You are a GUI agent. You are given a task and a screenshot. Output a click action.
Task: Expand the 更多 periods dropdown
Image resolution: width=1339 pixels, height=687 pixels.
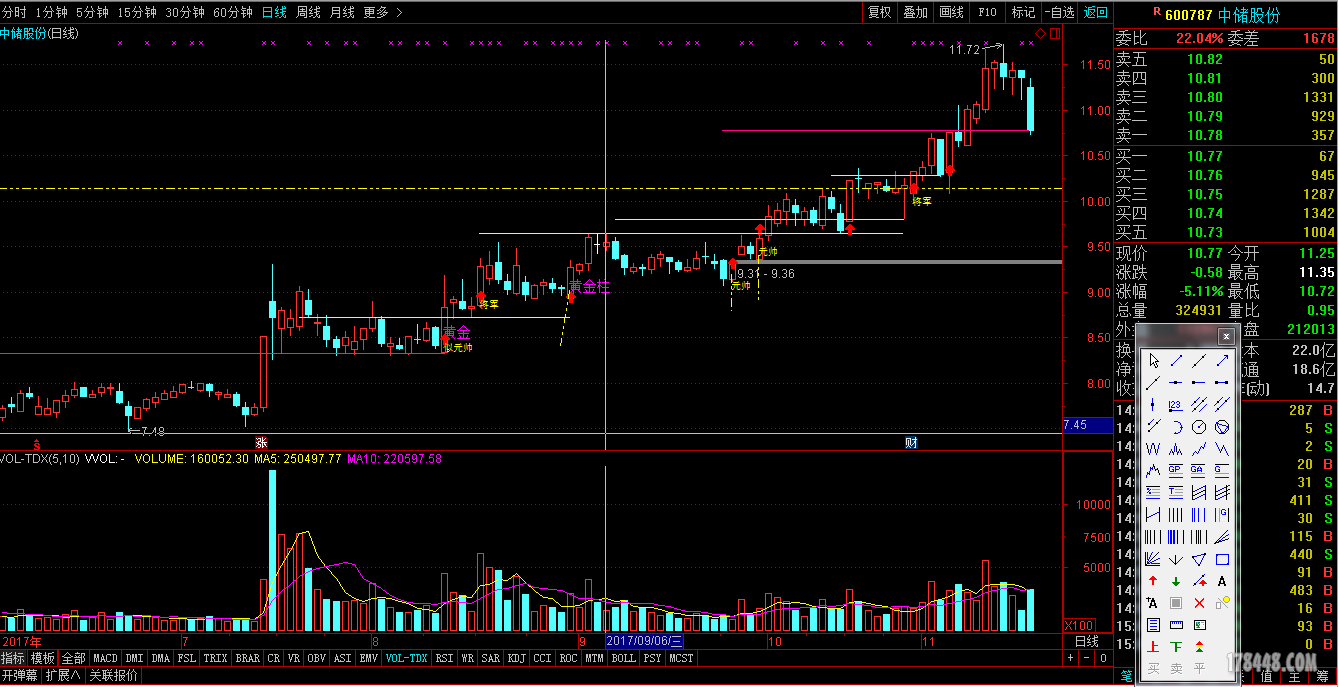point(382,12)
